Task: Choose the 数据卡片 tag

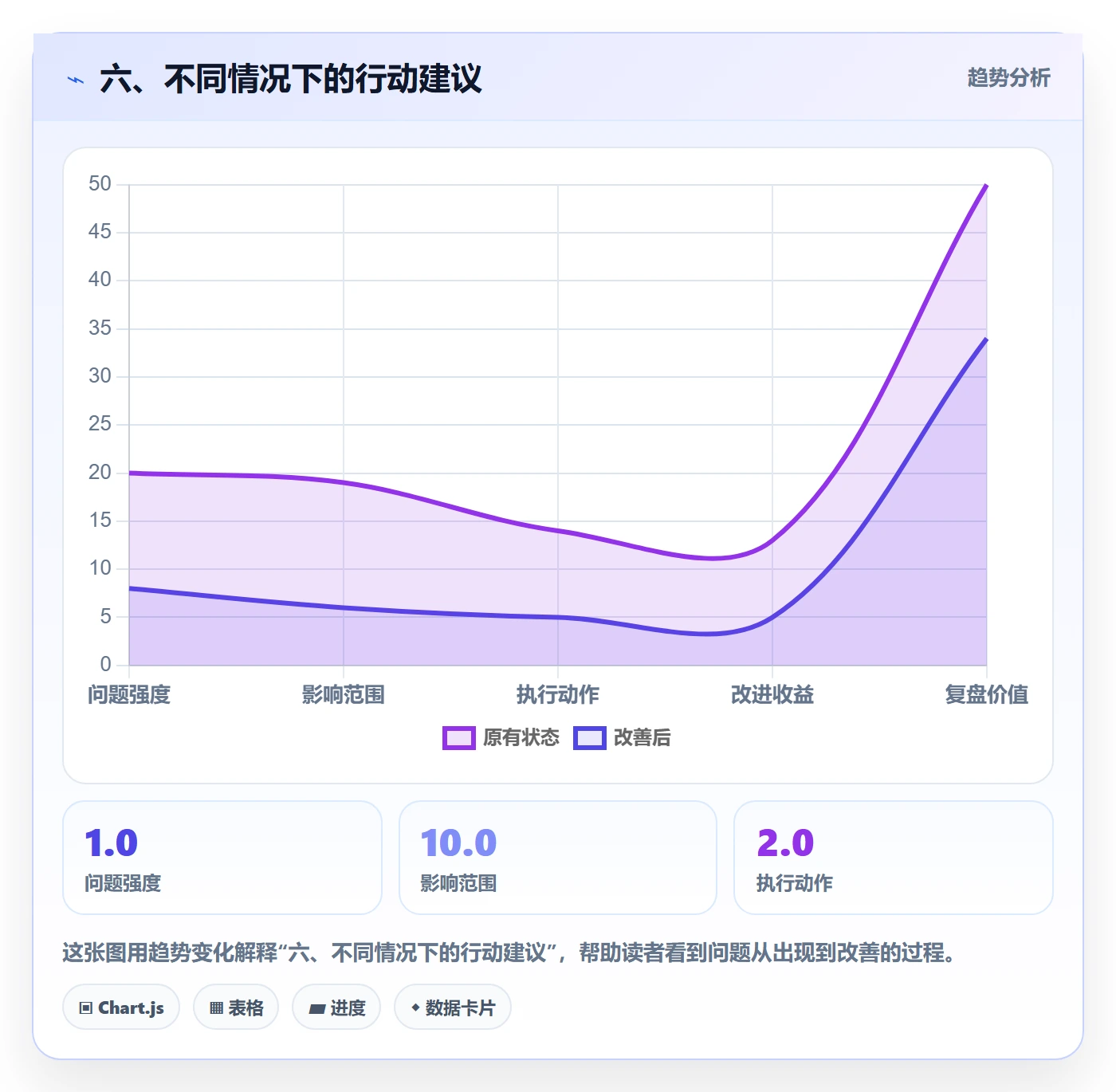Action: click(453, 1008)
